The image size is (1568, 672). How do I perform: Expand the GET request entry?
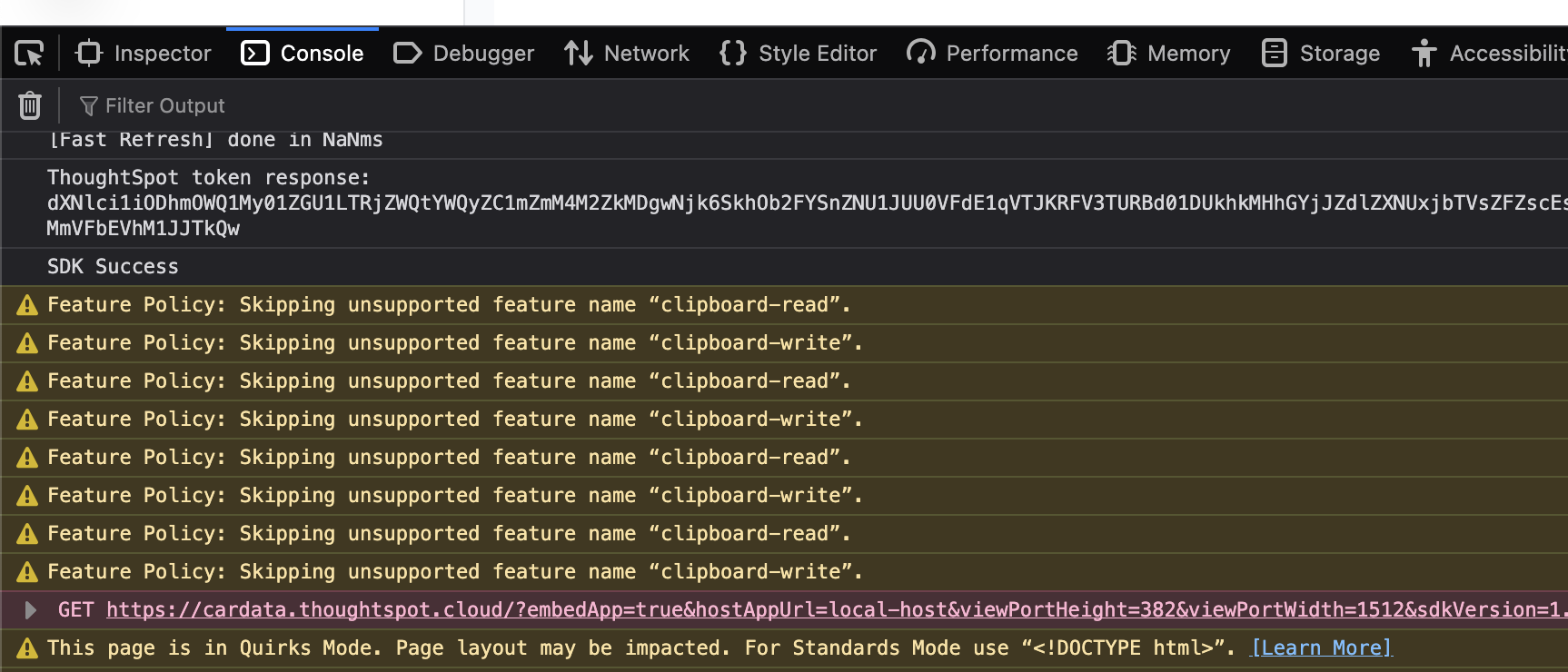[30, 609]
